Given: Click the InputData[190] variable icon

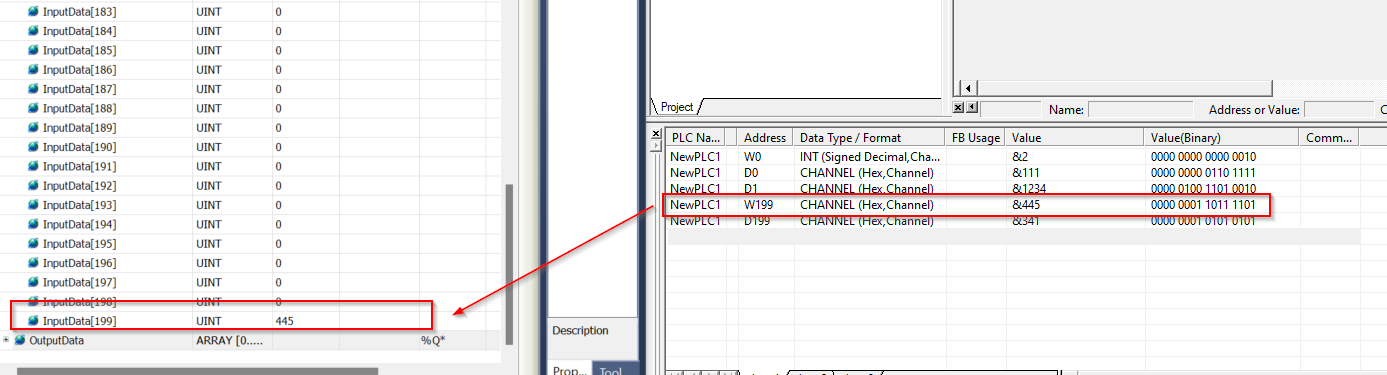Looking at the screenshot, I should point(33,147).
